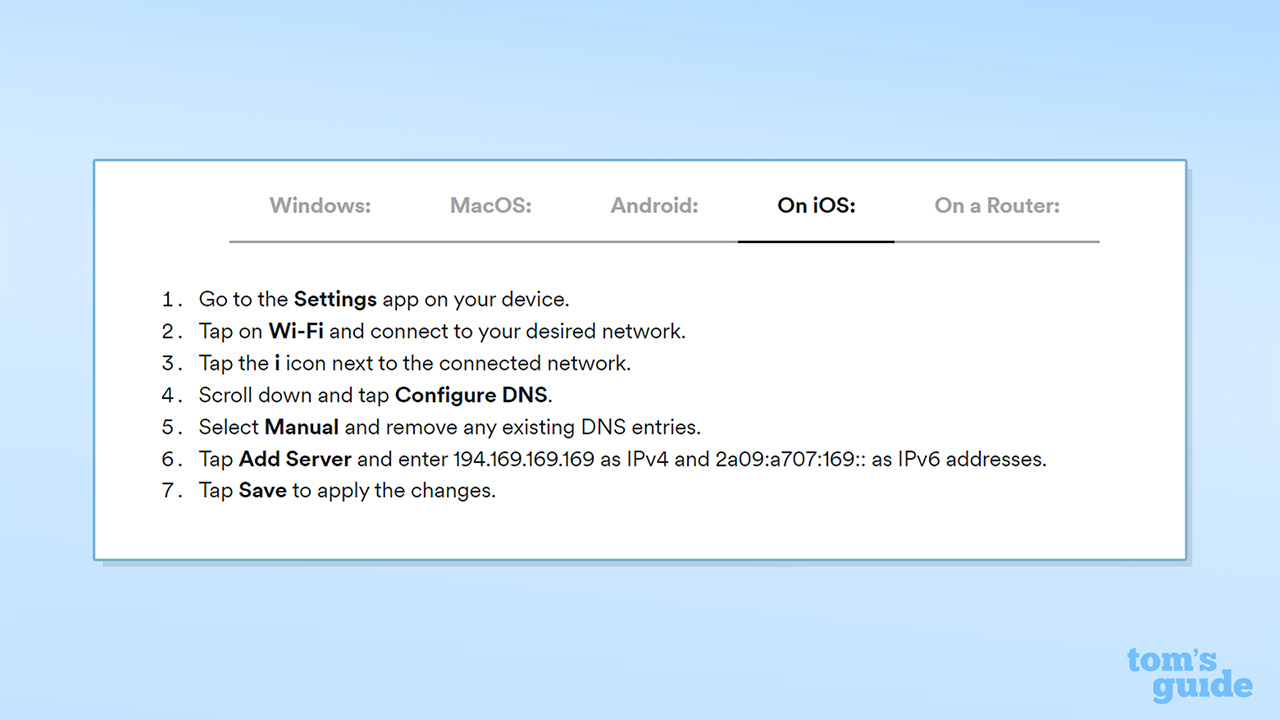Viewport: 1280px width, 720px height.
Task: Show the On a Router tab
Action: tap(997, 206)
